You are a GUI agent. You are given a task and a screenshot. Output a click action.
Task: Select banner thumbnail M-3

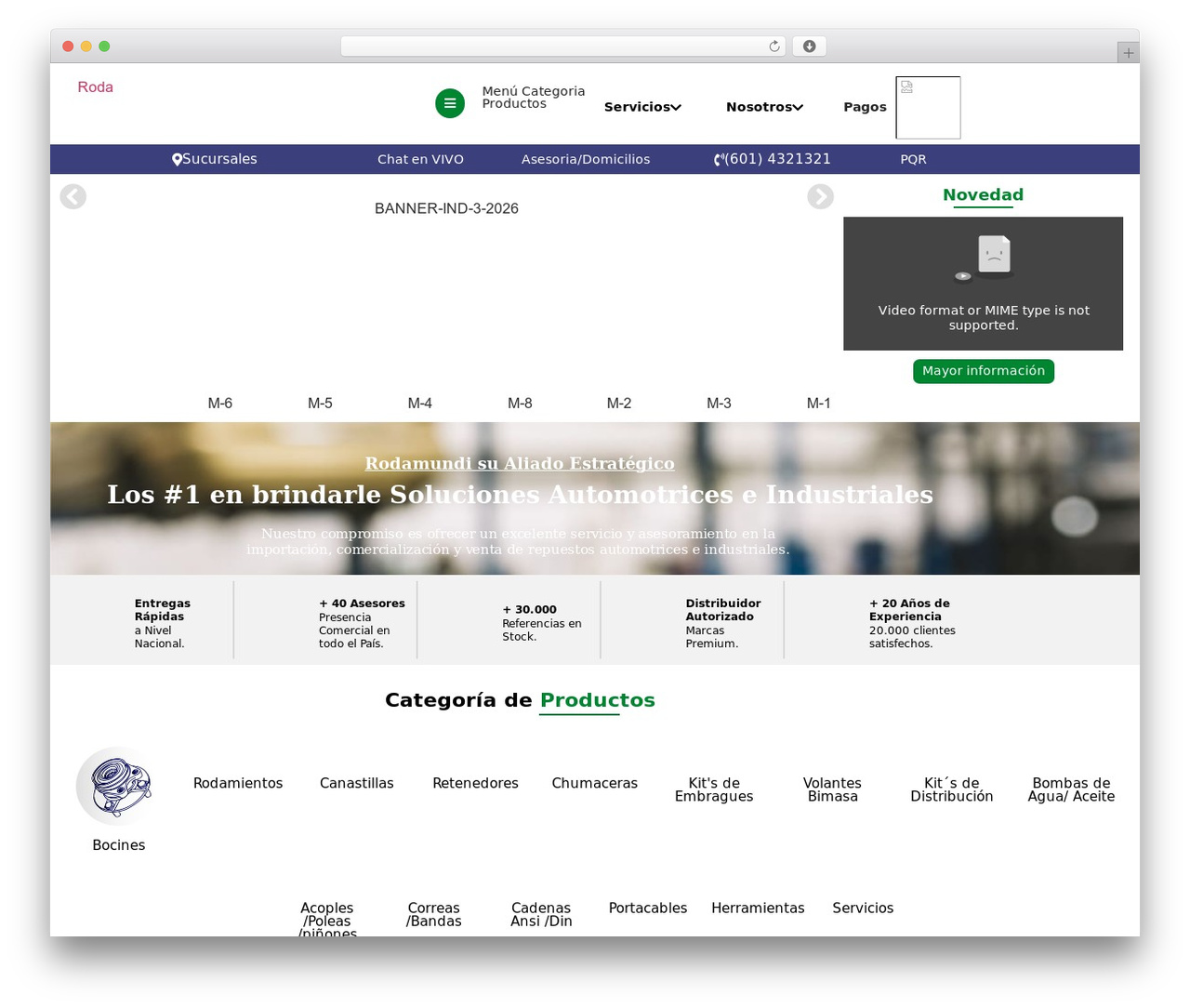click(719, 404)
